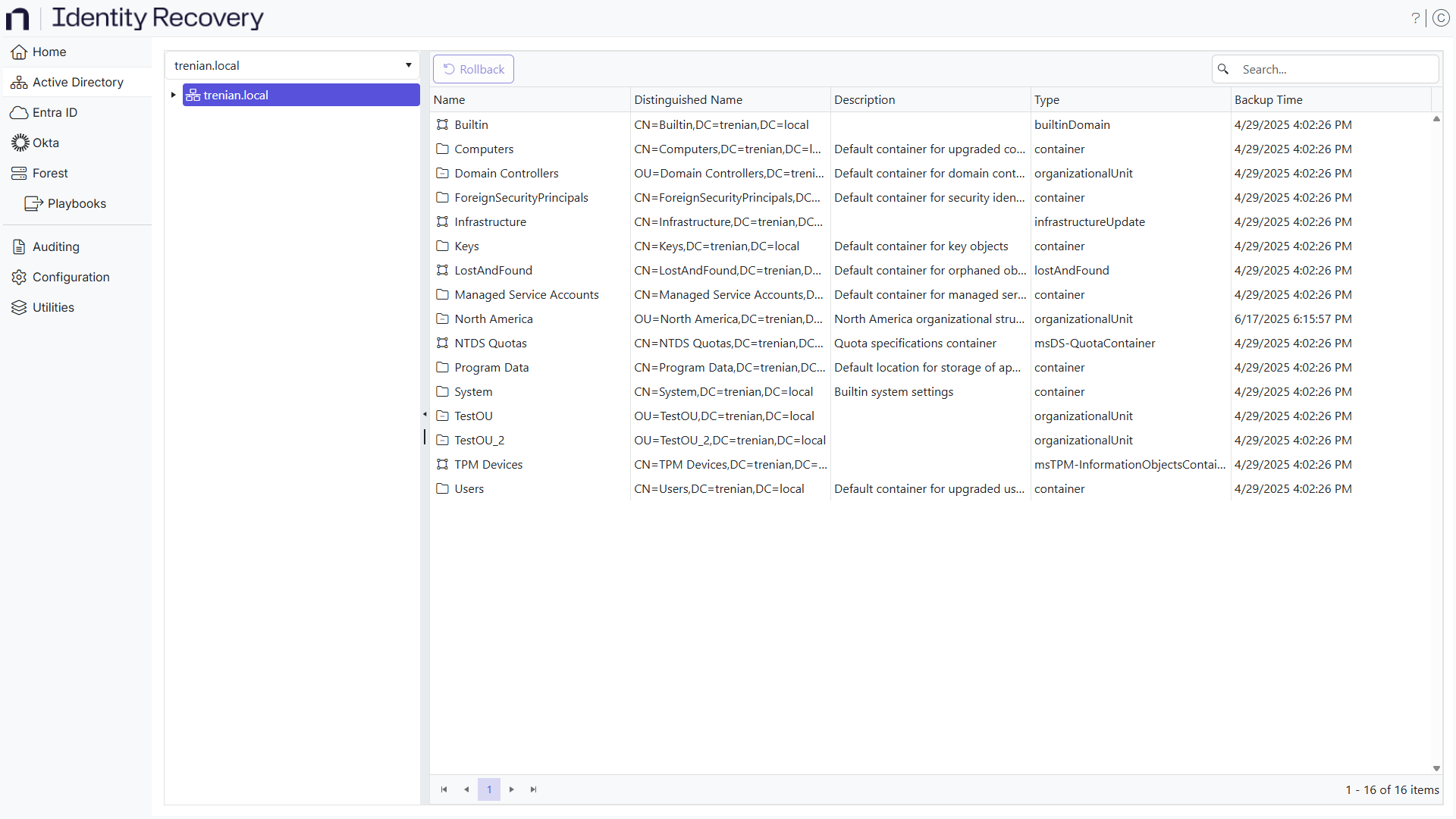Collapse the navigation tree panel
This screenshot has width=1456, height=819.
(x=425, y=415)
